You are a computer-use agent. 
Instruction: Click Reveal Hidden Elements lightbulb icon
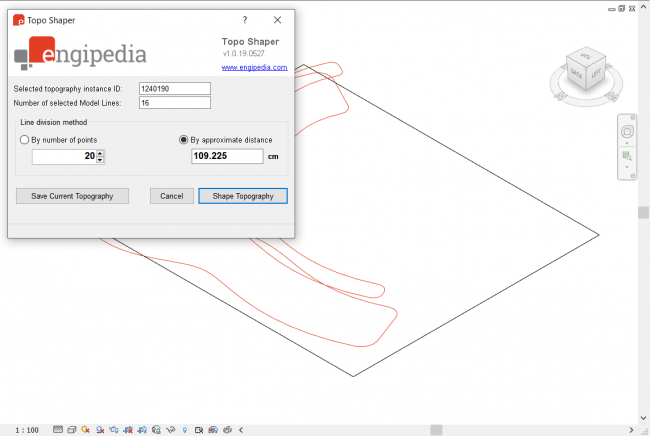click(184, 429)
